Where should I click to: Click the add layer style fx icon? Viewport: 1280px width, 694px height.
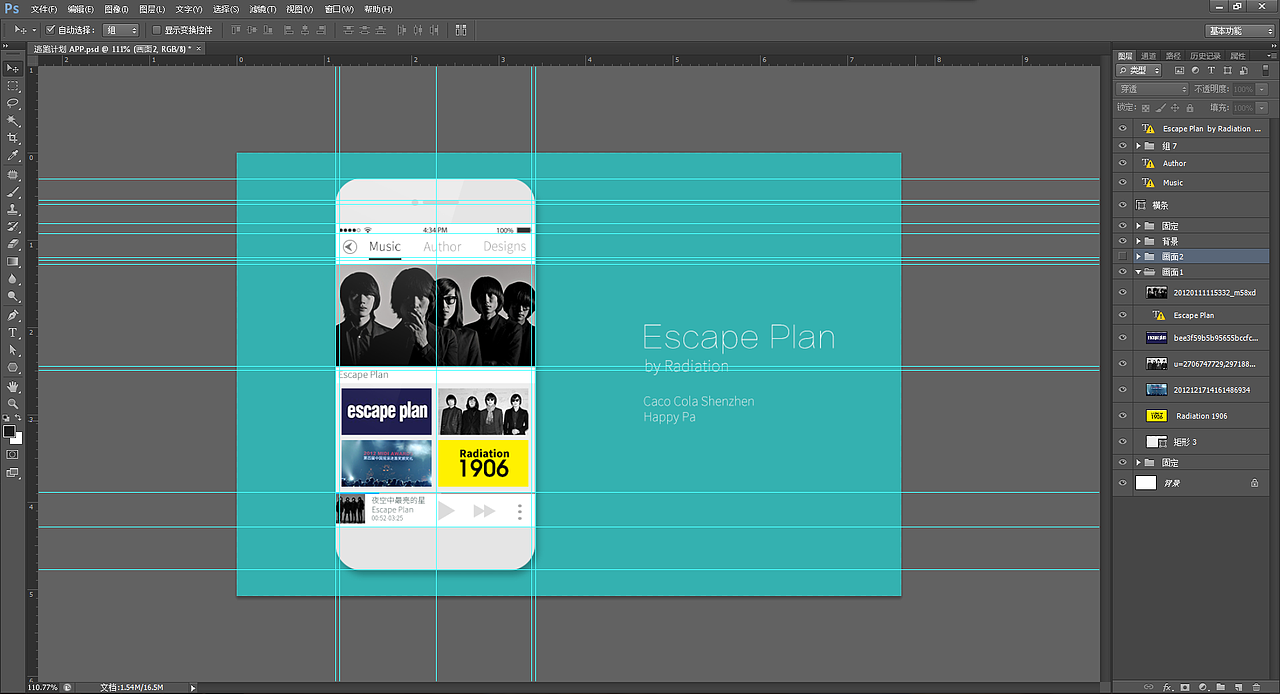click(1168, 687)
